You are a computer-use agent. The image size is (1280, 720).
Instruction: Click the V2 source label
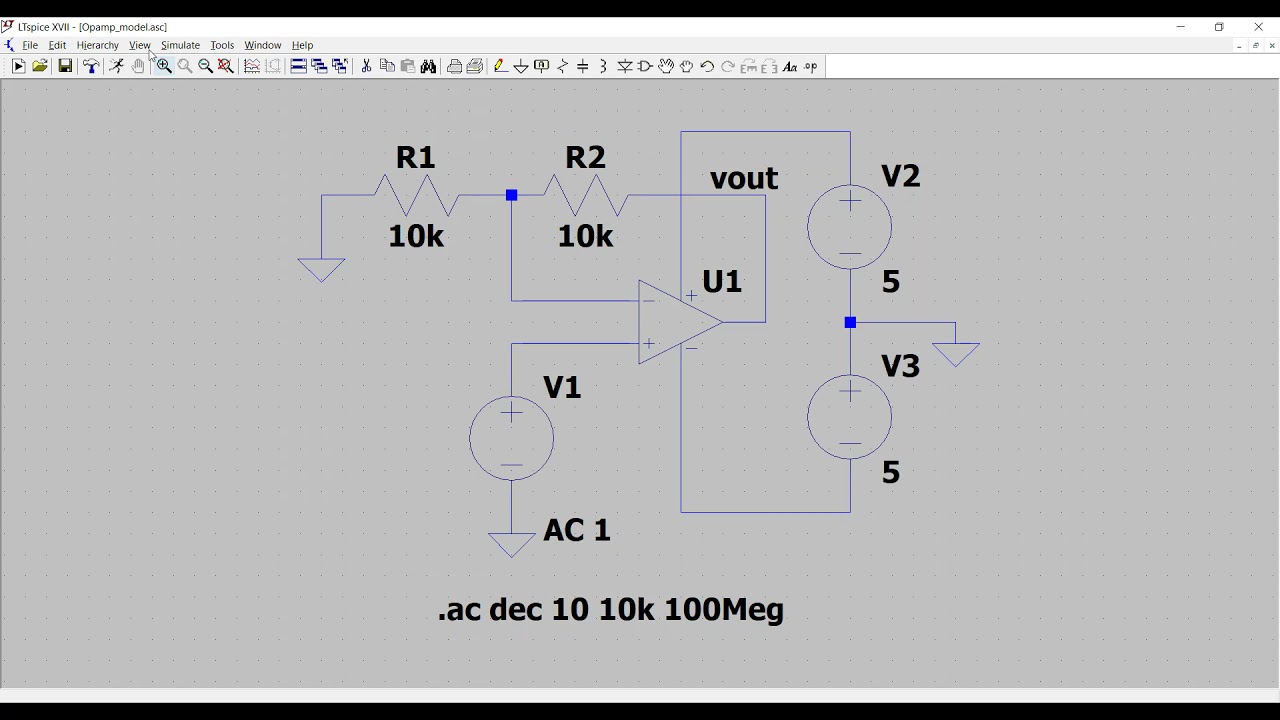tap(900, 176)
